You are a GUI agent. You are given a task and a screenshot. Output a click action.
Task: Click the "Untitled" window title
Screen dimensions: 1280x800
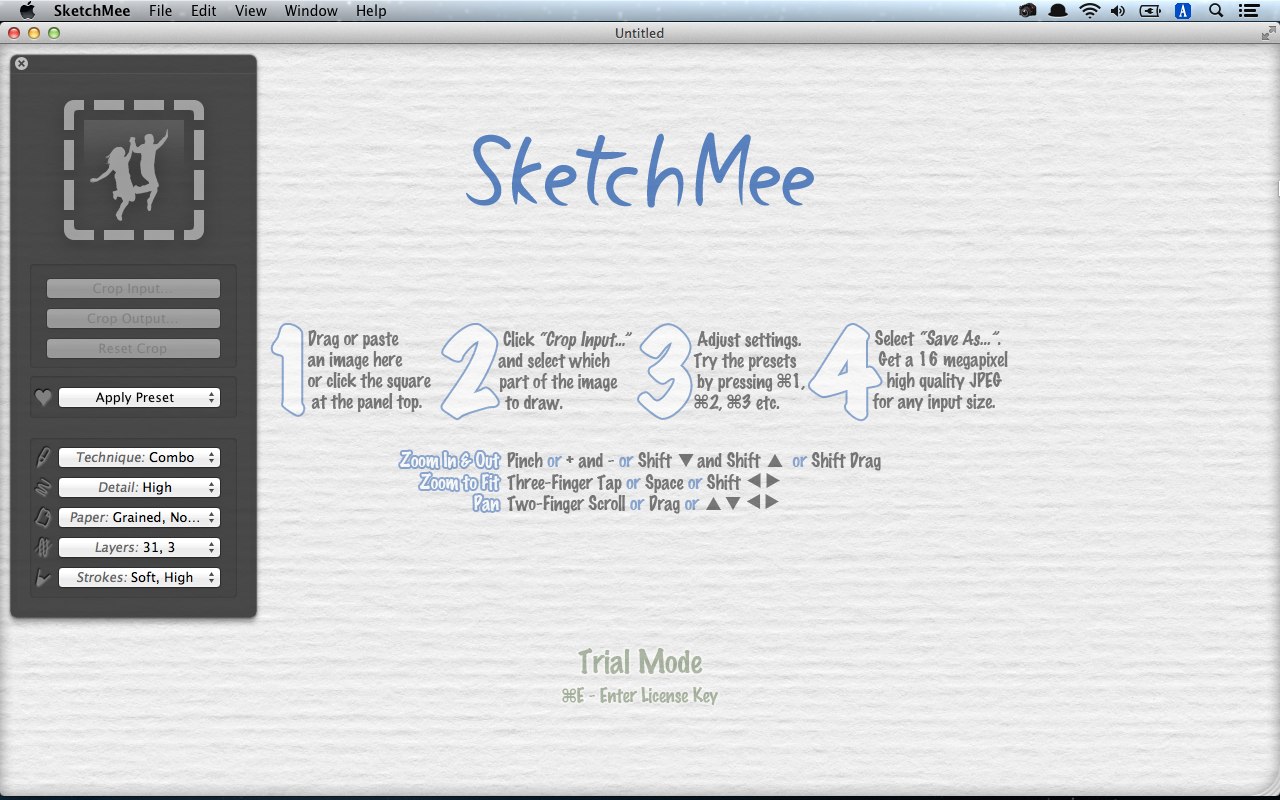[x=640, y=33]
